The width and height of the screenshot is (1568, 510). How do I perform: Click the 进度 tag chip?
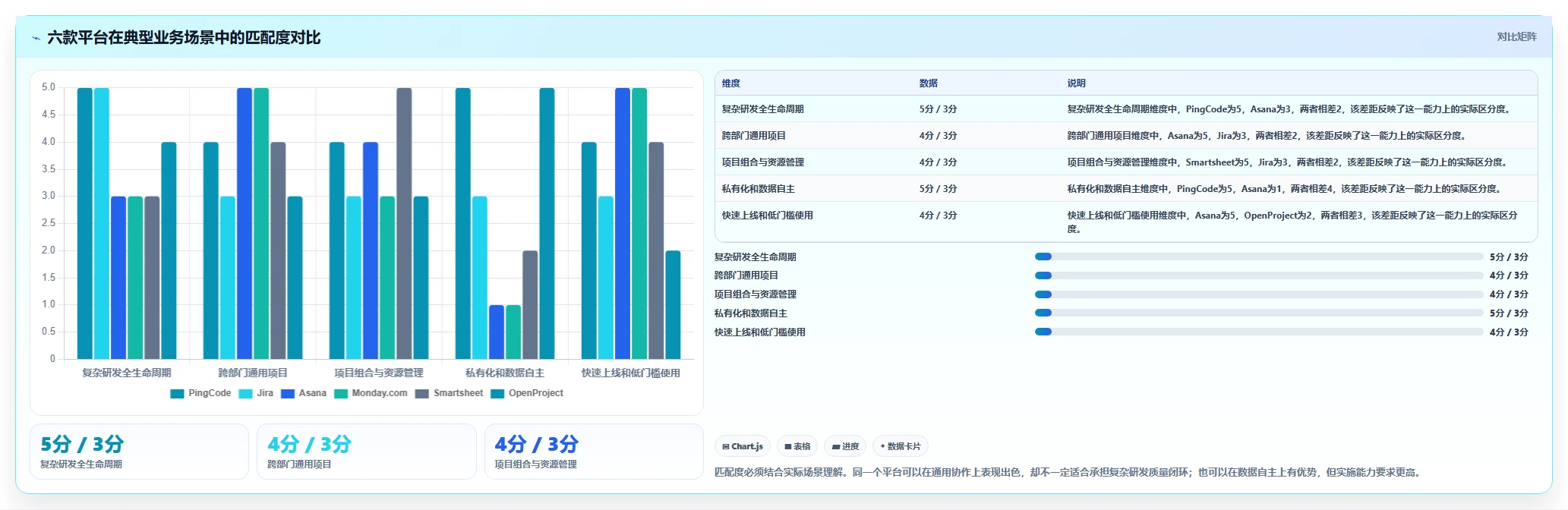[845, 446]
